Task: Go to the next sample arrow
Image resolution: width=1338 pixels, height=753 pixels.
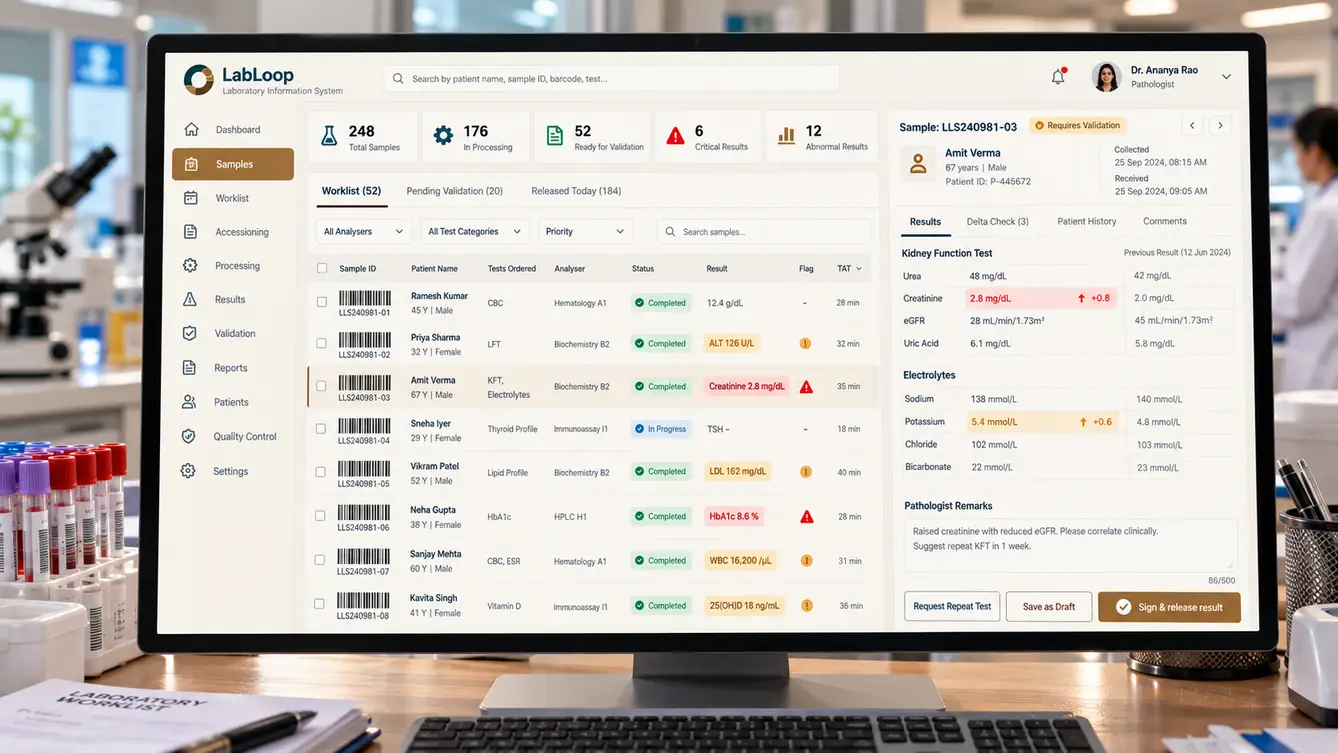Action: click(1219, 126)
